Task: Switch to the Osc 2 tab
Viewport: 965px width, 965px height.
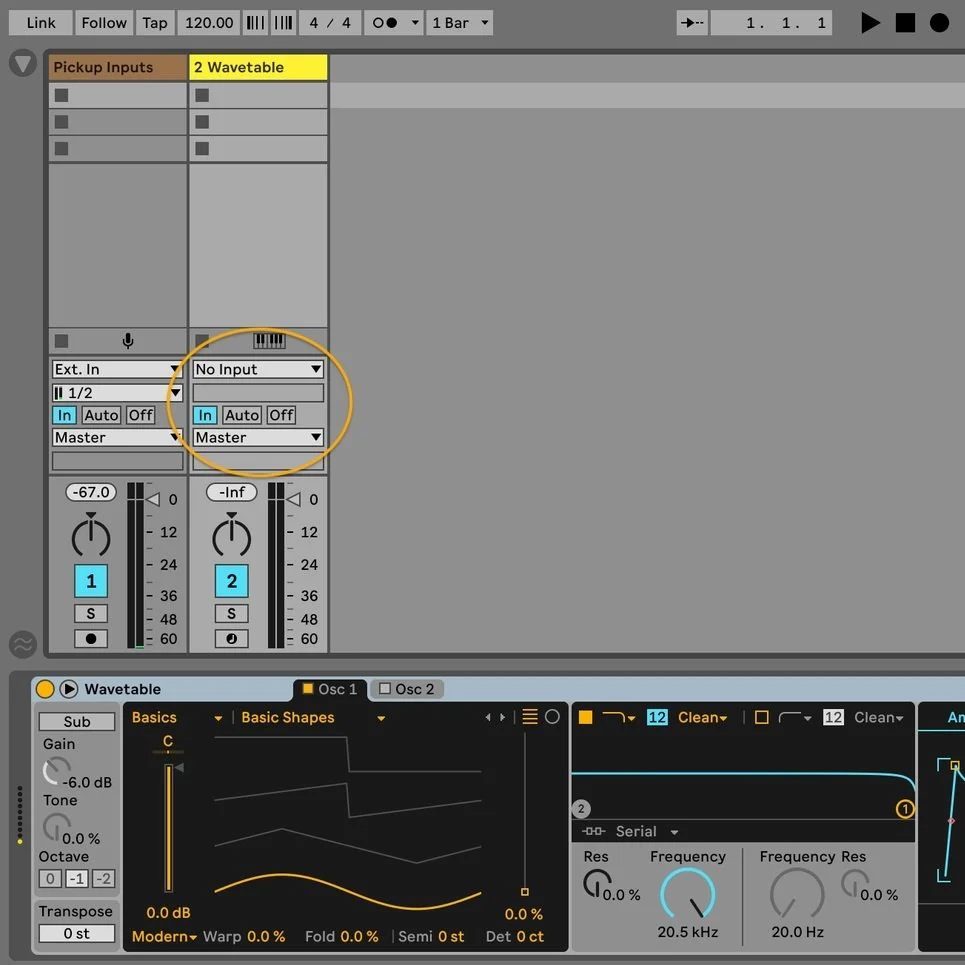Action: [406, 689]
